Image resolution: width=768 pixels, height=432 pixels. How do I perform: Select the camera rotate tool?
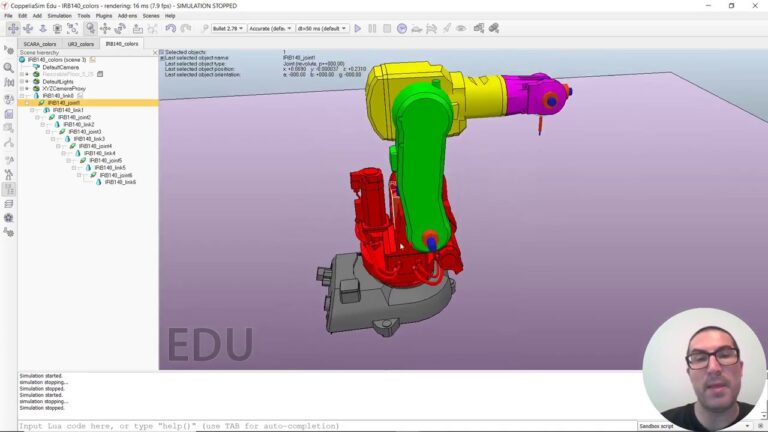(x=28, y=28)
